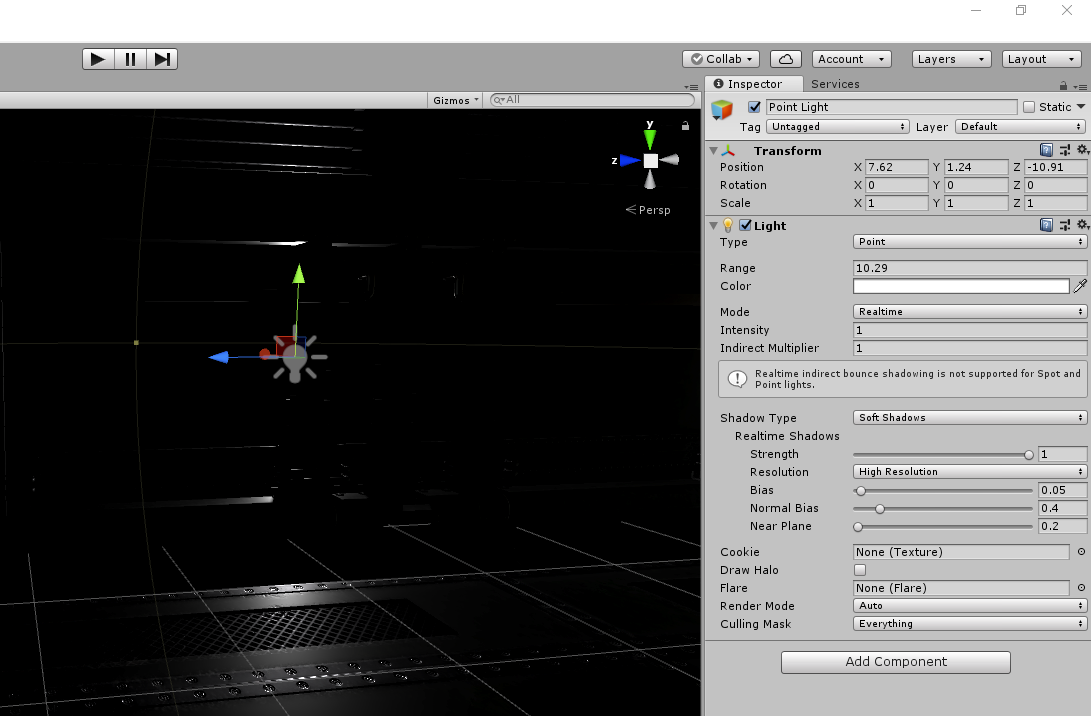The height and width of the screenshot is (716, 1091).
Task: Open the Layers dropdown
Action: coord(951,59)
